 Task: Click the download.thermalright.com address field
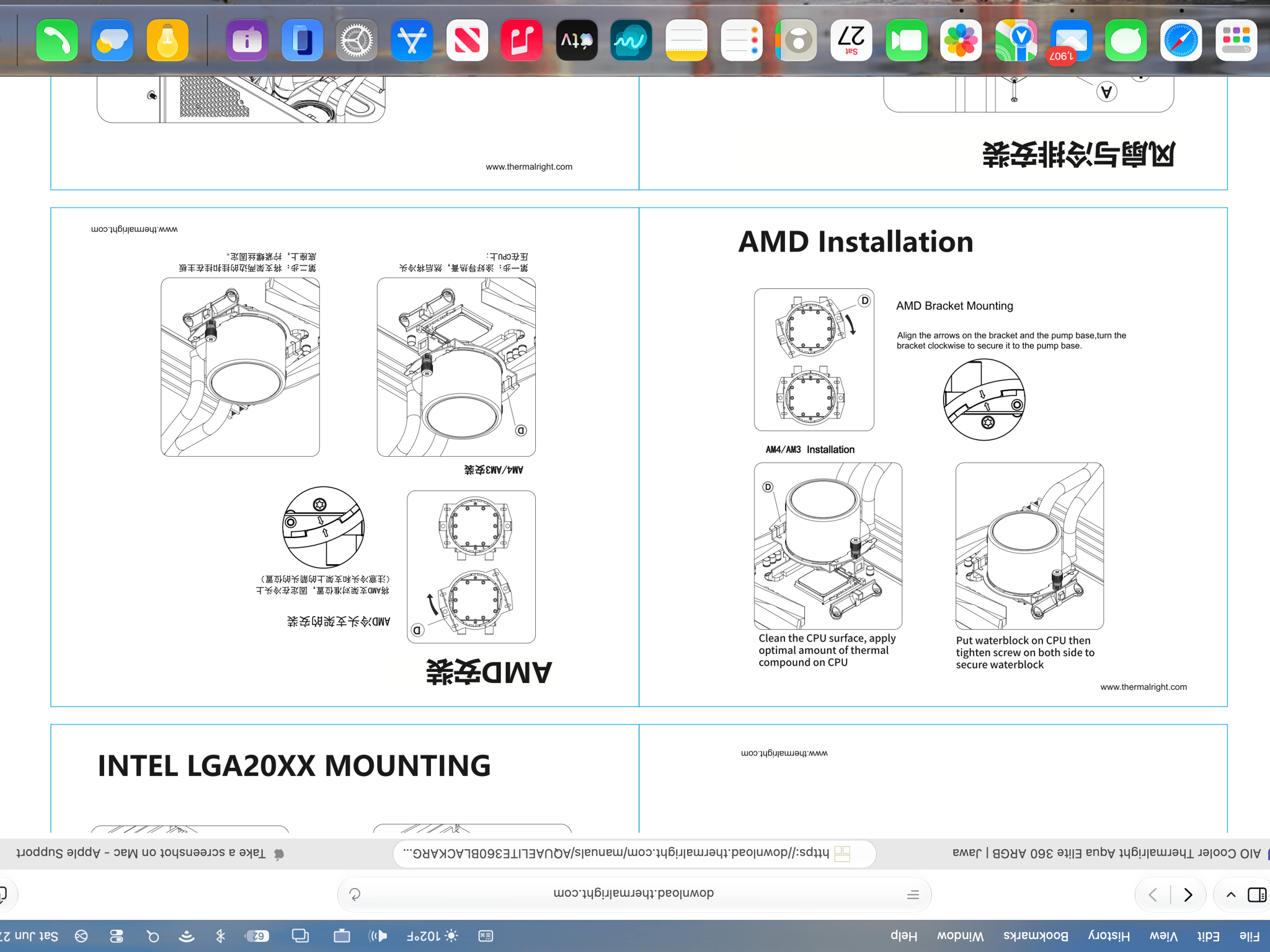[634, 894]
